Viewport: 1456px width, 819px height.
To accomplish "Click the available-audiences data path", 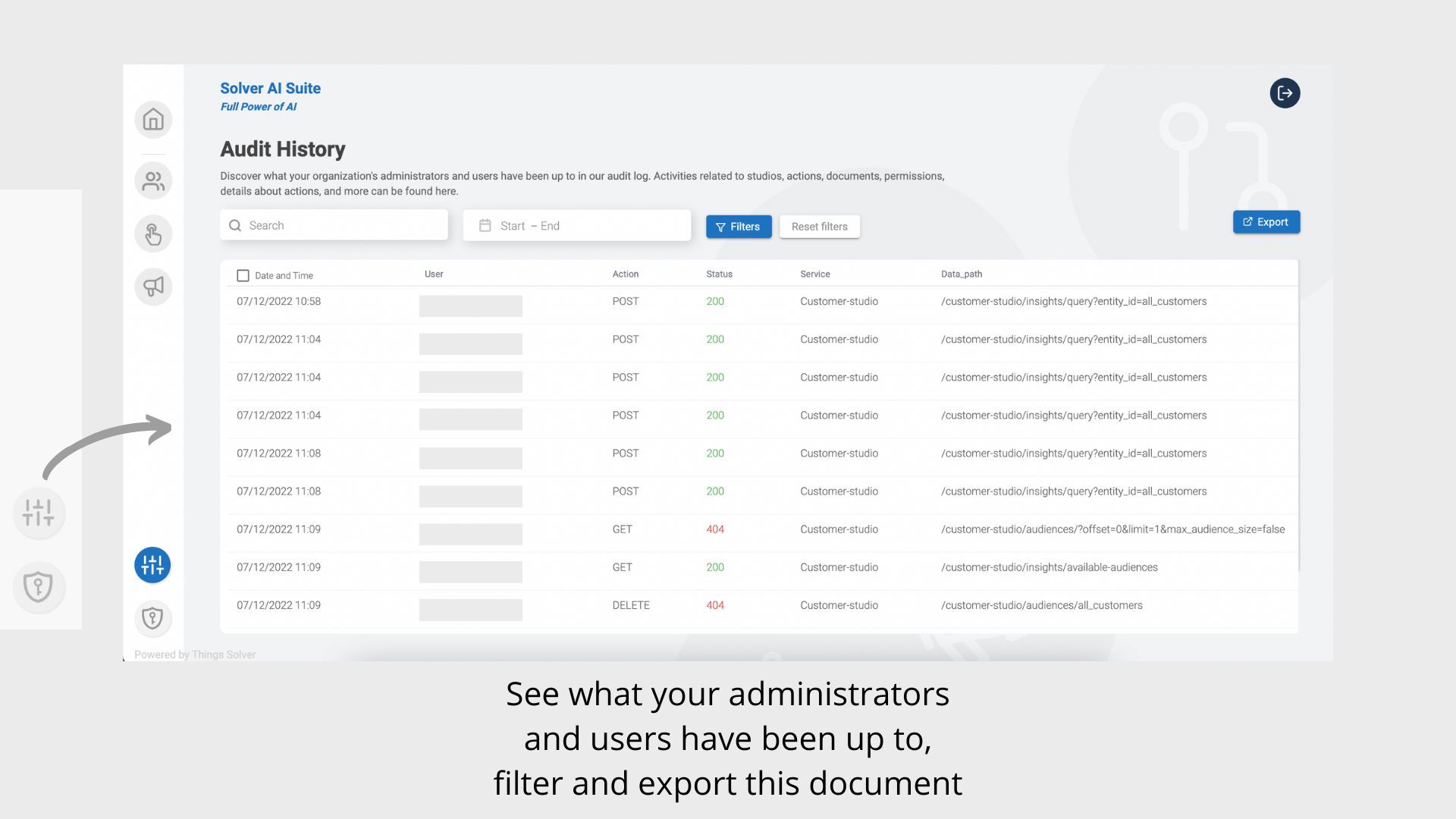I will [1050, 567].
